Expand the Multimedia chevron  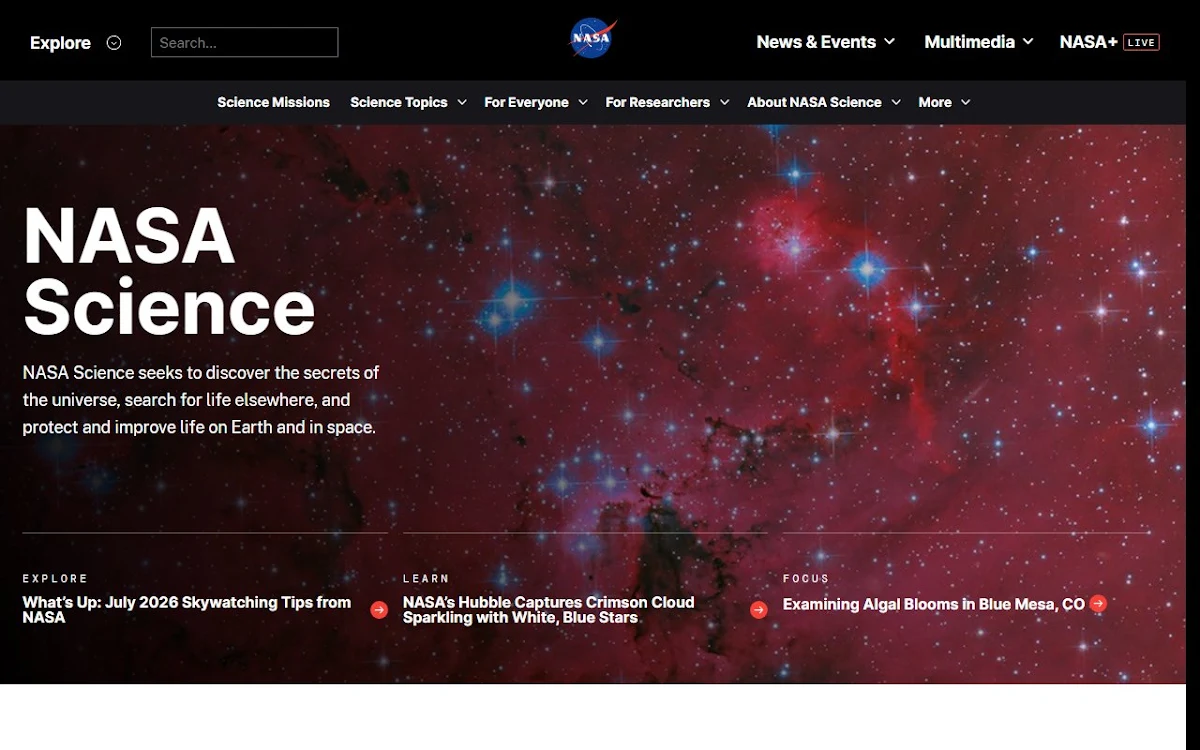tap(1028, 42)
